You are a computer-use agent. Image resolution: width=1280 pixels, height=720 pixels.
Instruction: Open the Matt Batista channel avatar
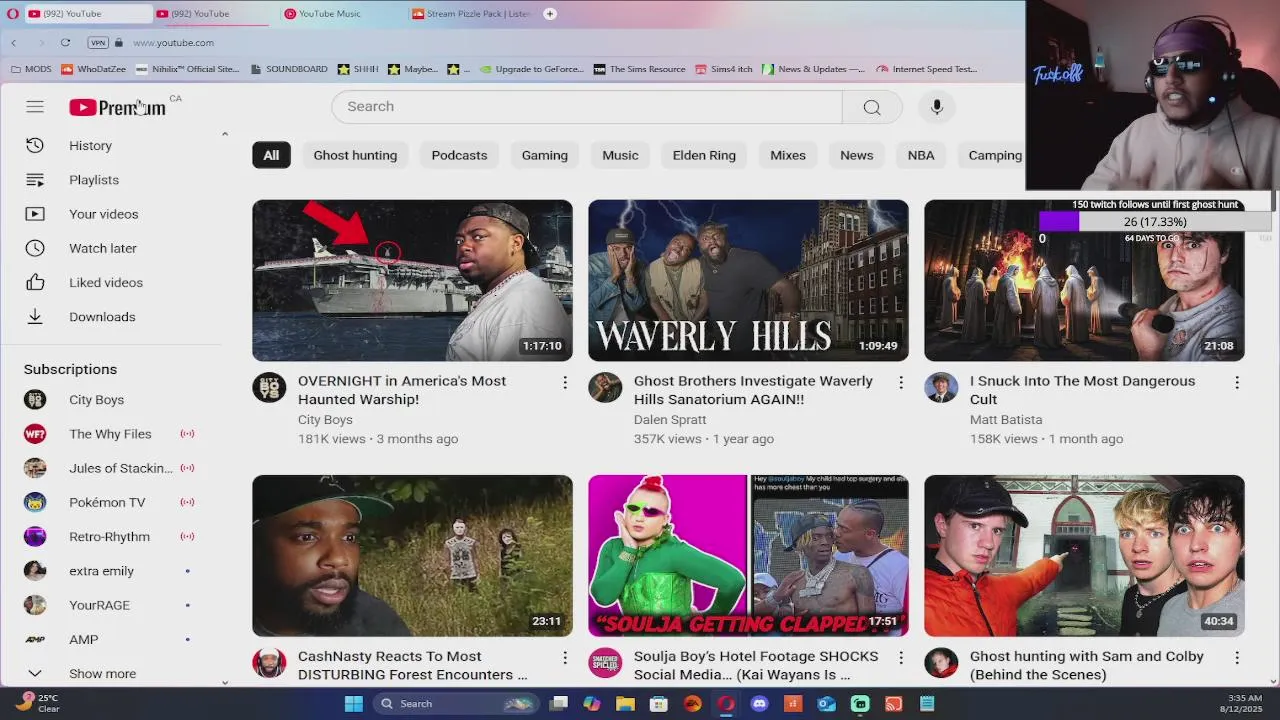pos(941,388)
